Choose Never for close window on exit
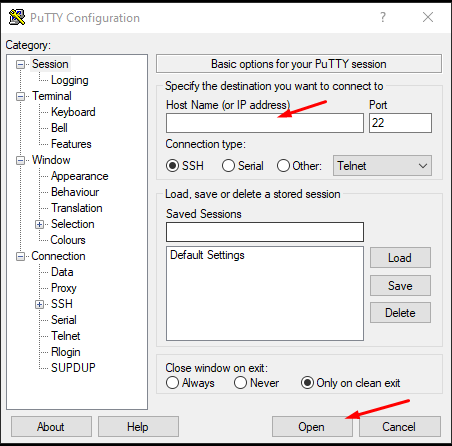 coord(240,383)
